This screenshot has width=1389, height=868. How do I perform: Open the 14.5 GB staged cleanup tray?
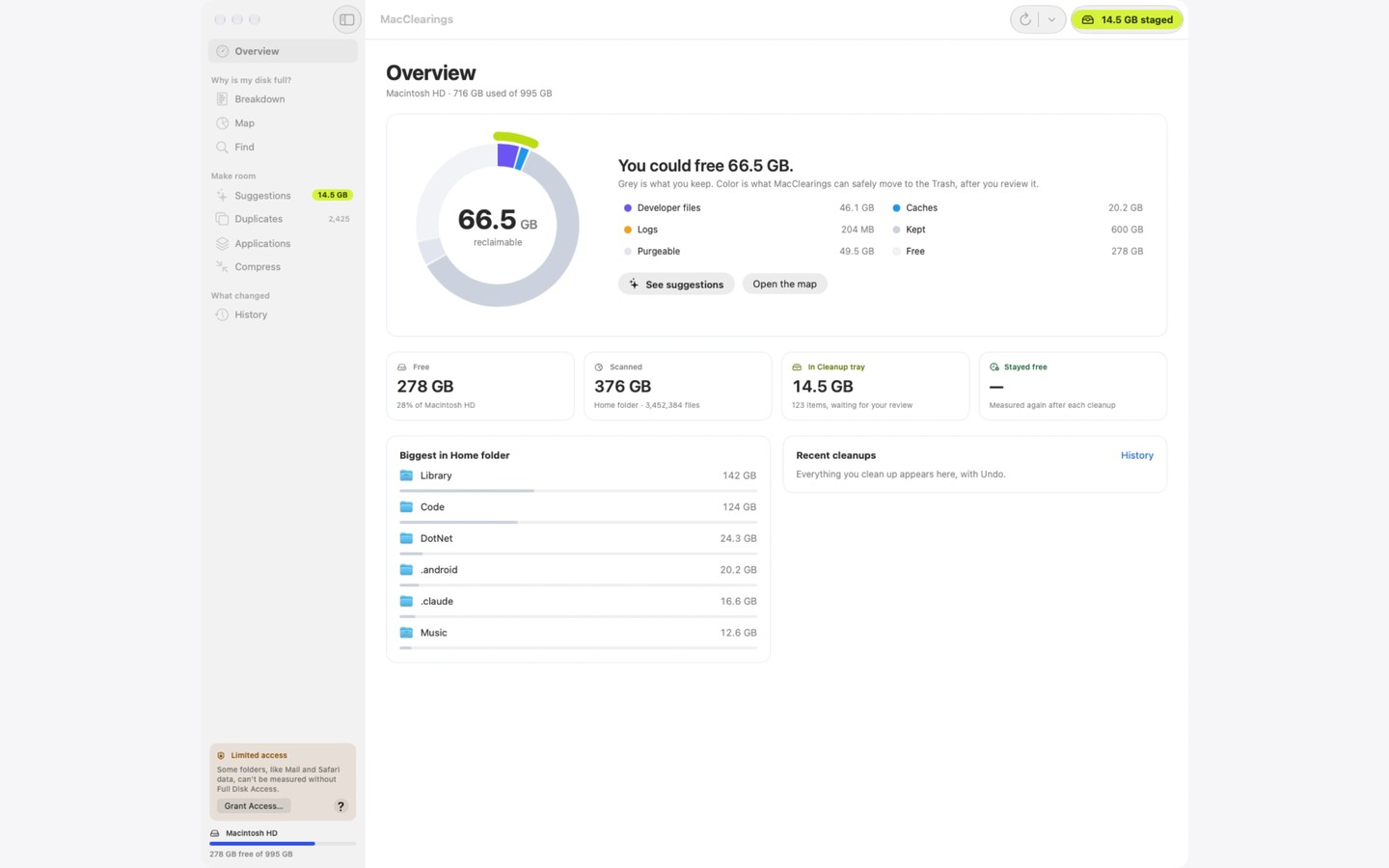[1127, 19]
